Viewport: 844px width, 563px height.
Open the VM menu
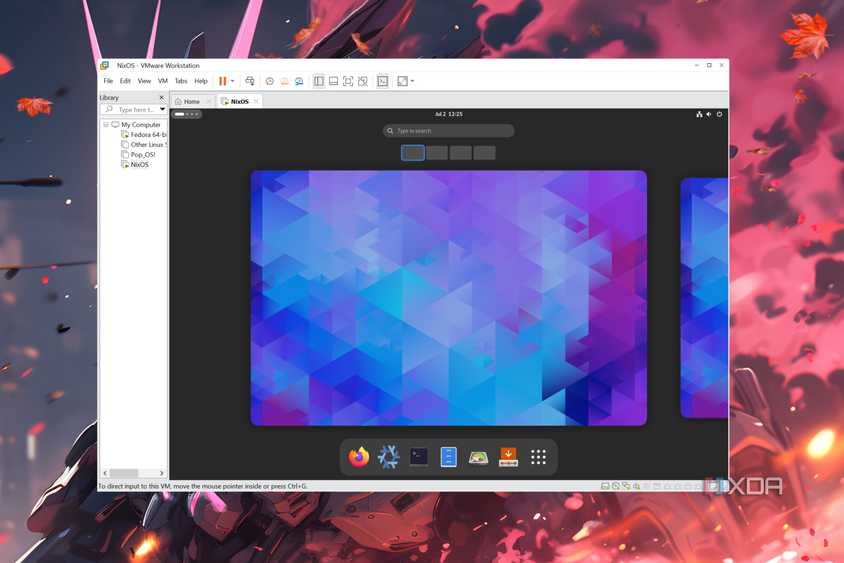click(162, 81)
